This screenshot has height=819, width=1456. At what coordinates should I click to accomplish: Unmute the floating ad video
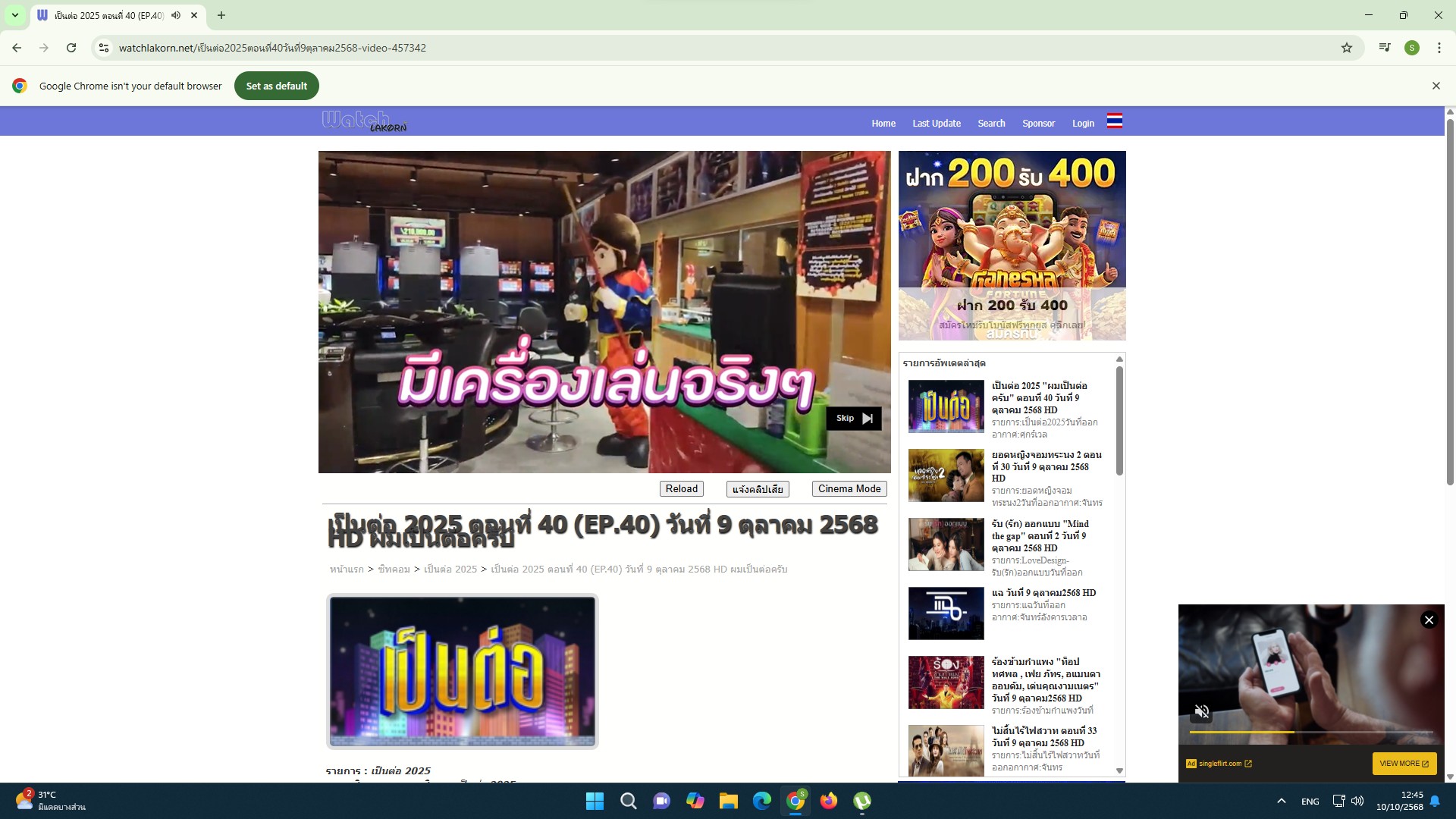coord(1202,711)
